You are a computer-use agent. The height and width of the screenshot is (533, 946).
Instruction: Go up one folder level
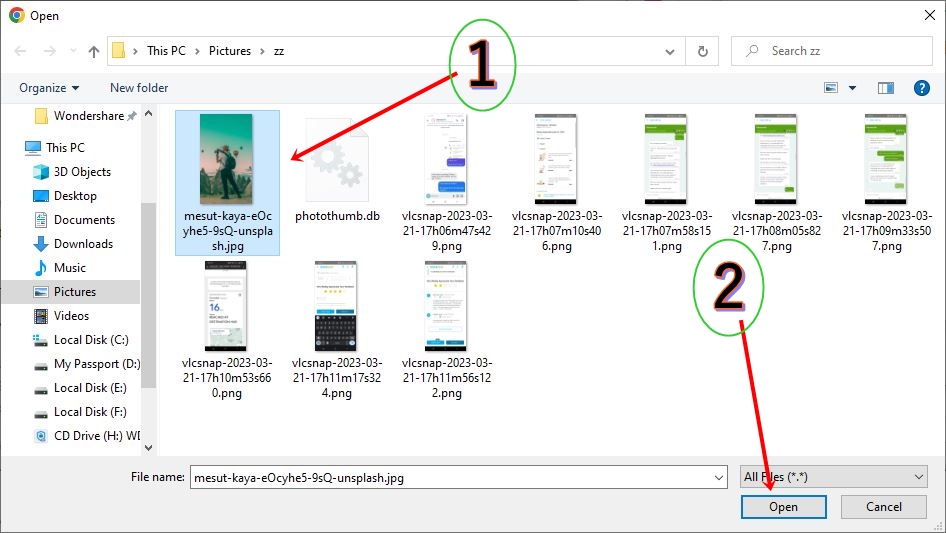94,51
